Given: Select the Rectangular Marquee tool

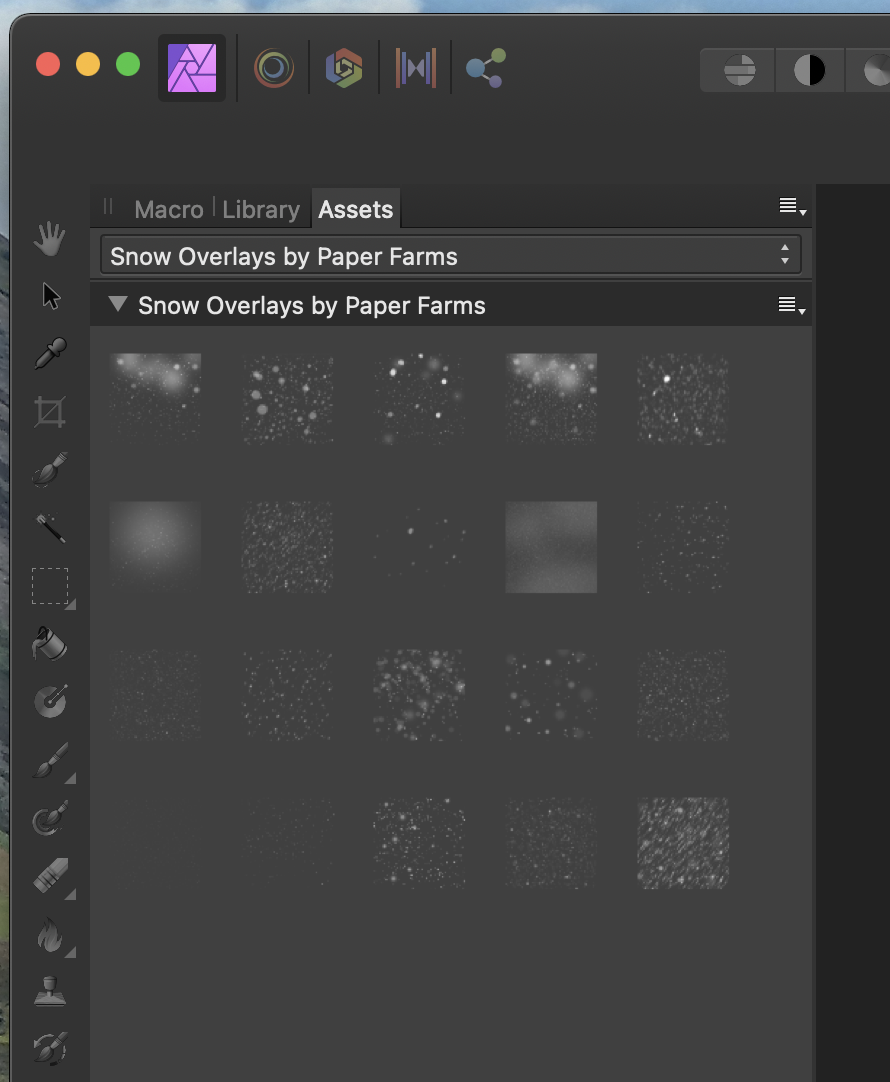Looking at the screenshot, I should pos(50,586).
